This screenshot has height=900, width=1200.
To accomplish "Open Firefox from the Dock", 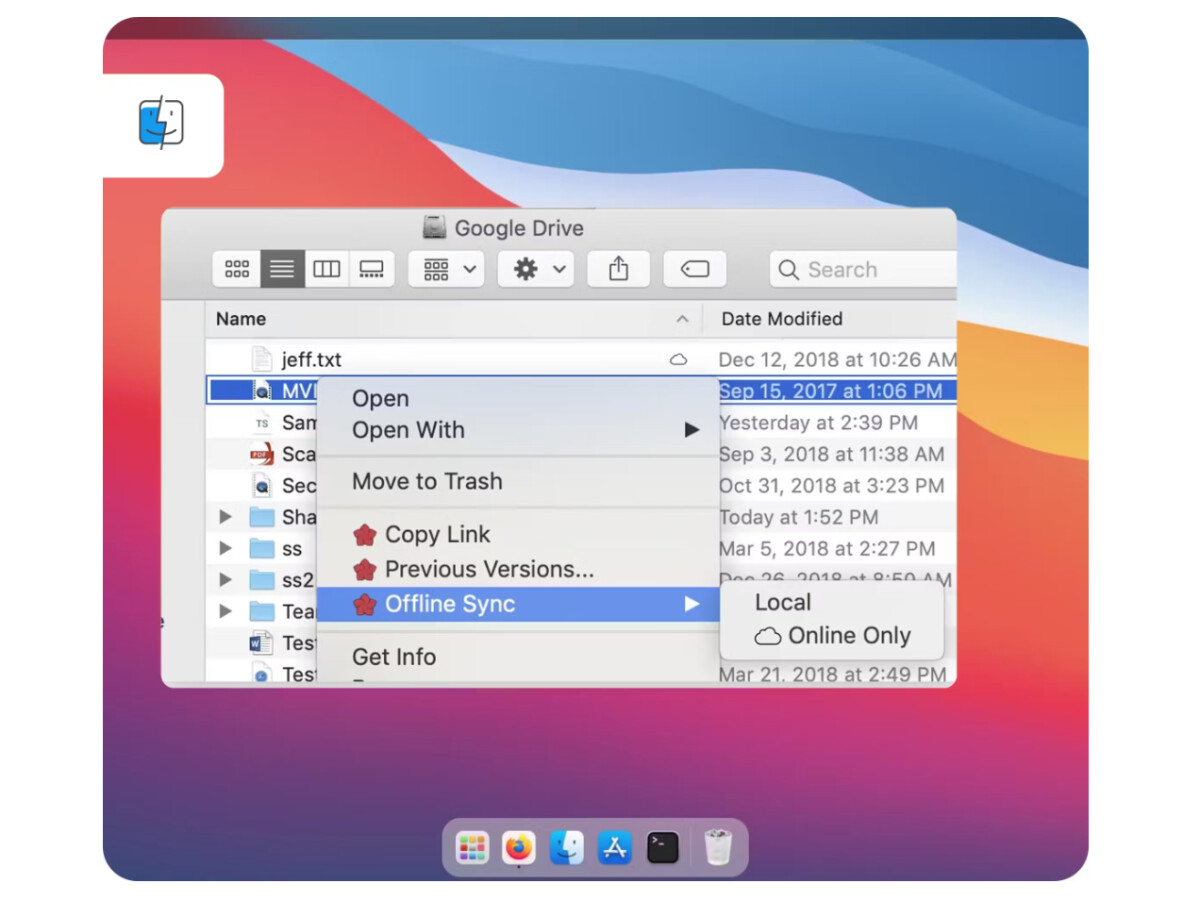I will [519, 848].
